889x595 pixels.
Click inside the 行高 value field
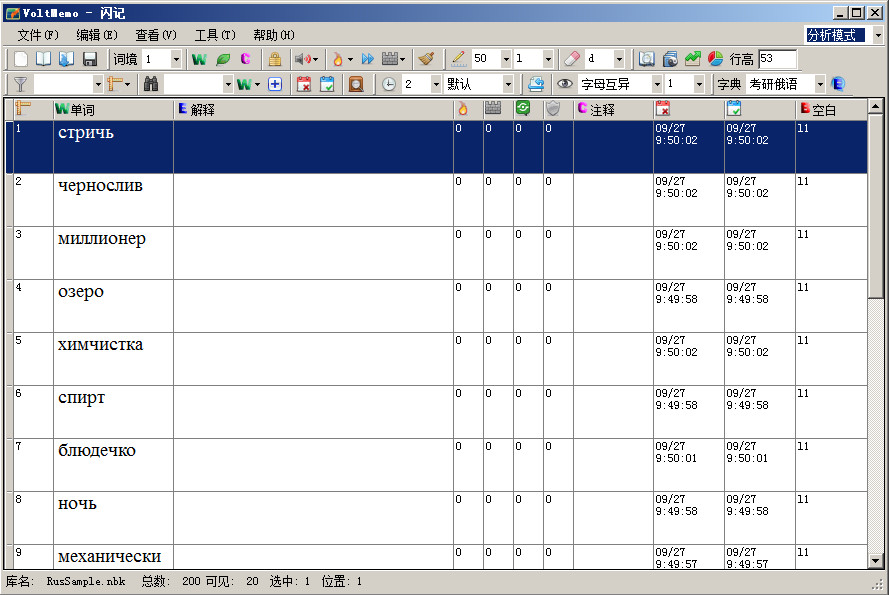click(x=779, y=59)
